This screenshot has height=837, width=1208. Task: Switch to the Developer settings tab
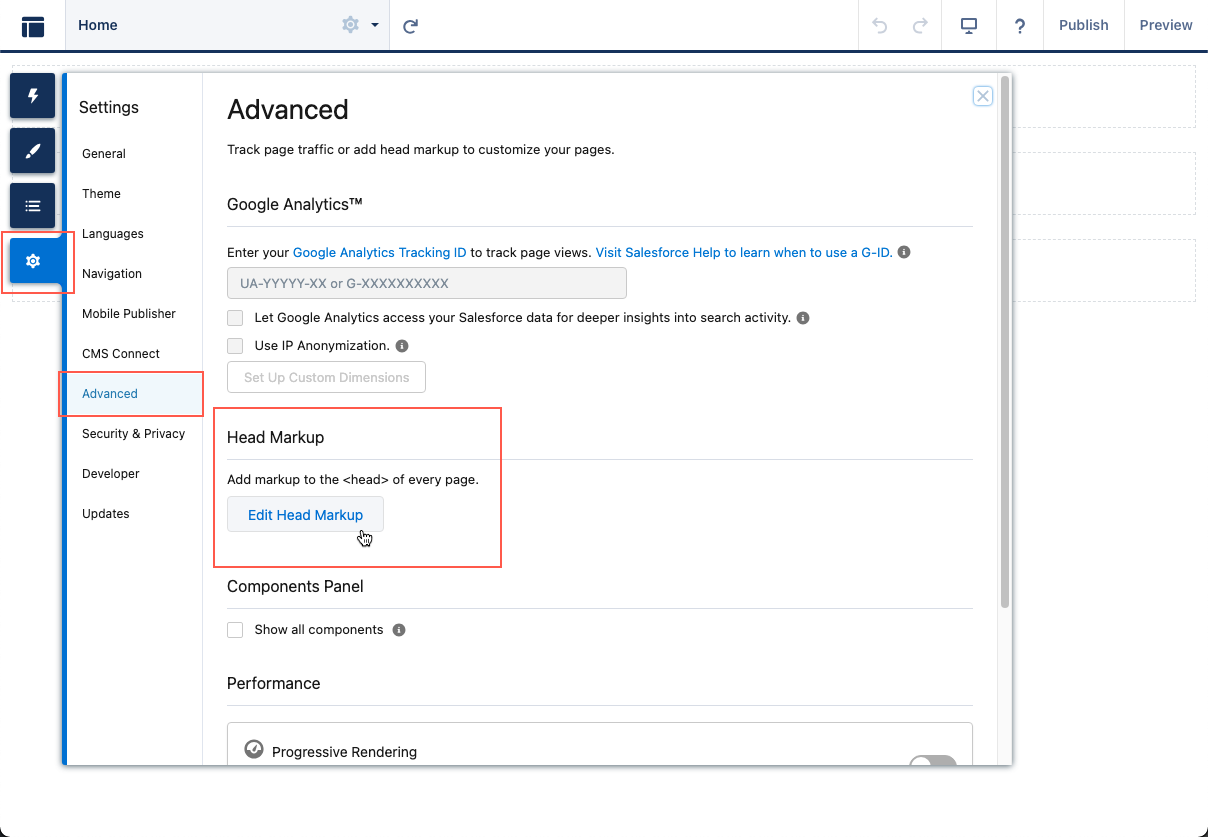[x=111, y=474]
